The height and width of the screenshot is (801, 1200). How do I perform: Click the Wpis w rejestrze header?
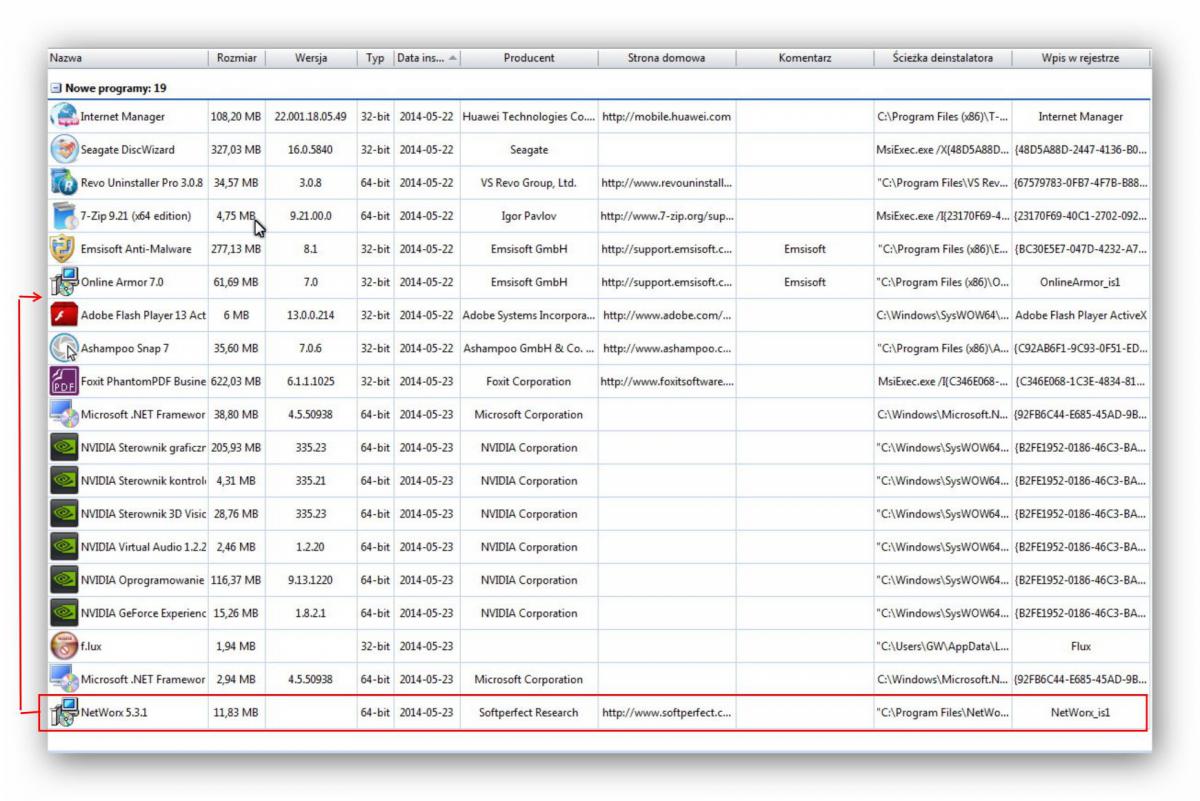tap(1081, 58)
